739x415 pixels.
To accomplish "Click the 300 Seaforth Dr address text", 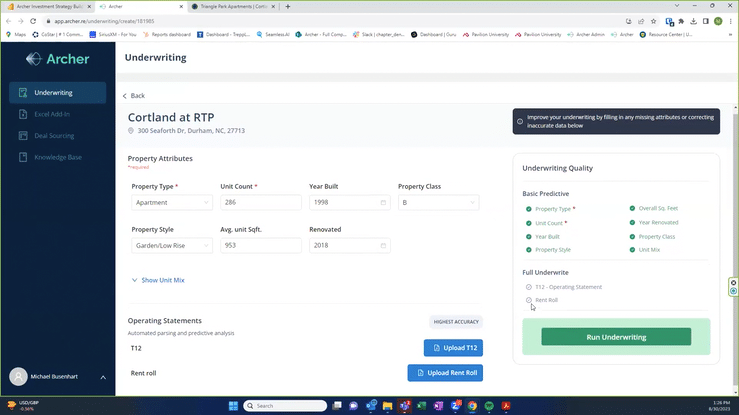I will pyautogui.click(x=191, y=131).
